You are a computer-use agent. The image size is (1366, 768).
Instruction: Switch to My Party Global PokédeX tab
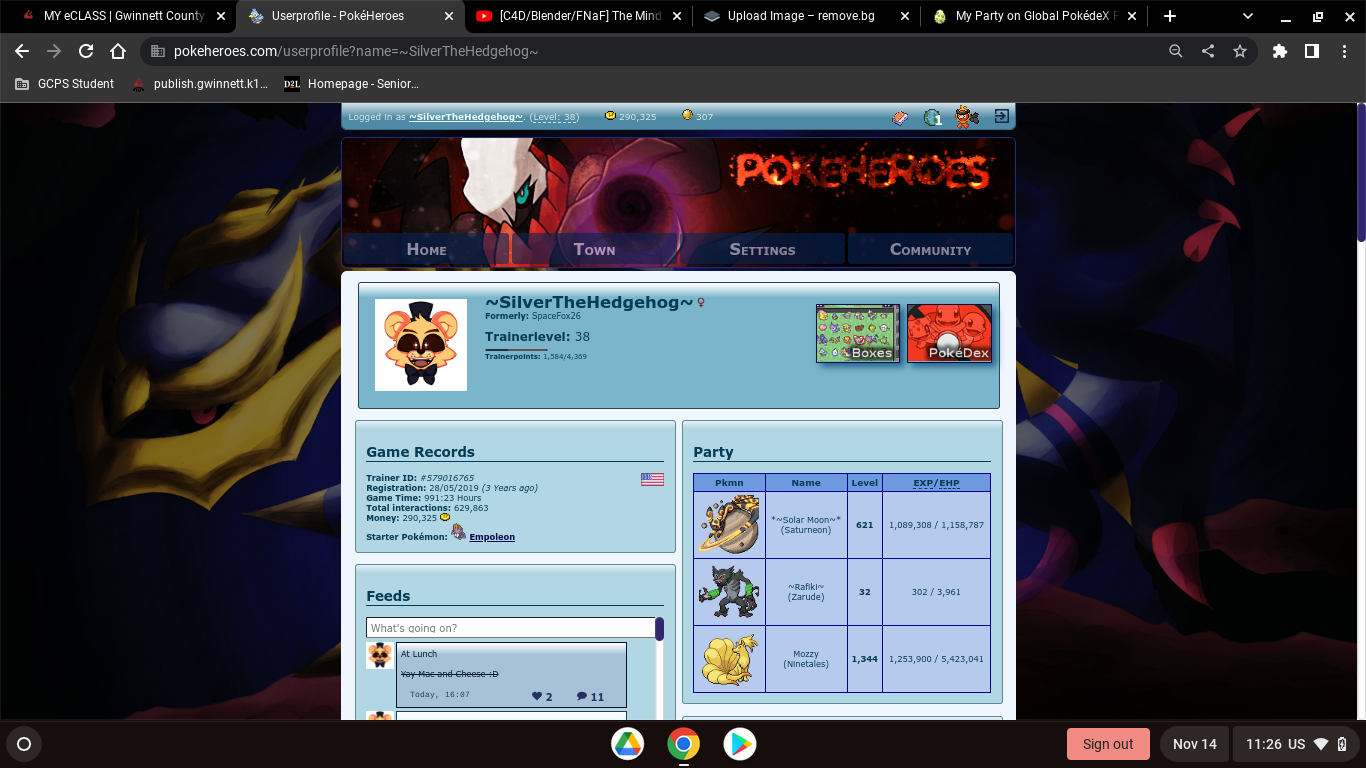[1035, 16]
